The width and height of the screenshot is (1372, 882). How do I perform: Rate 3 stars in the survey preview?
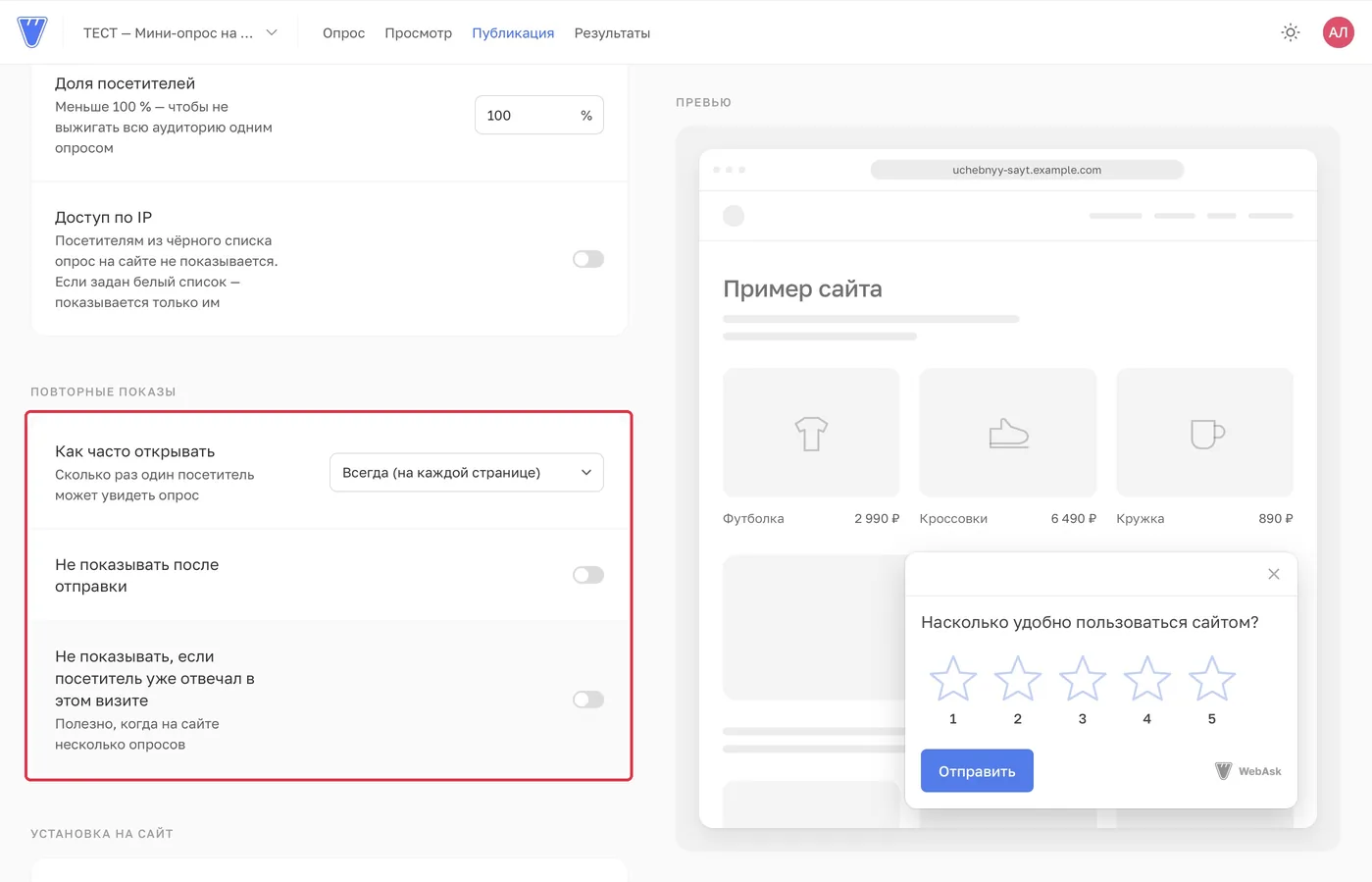tap(1083, 679)
